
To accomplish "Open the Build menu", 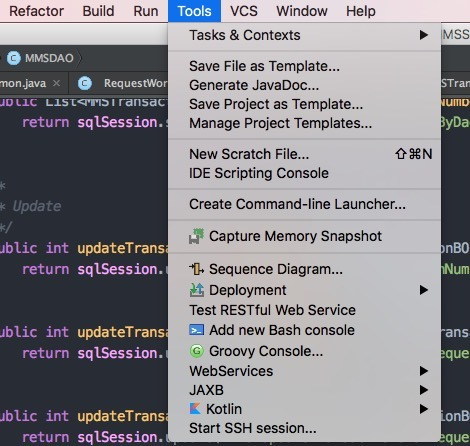I will point(98,11).
